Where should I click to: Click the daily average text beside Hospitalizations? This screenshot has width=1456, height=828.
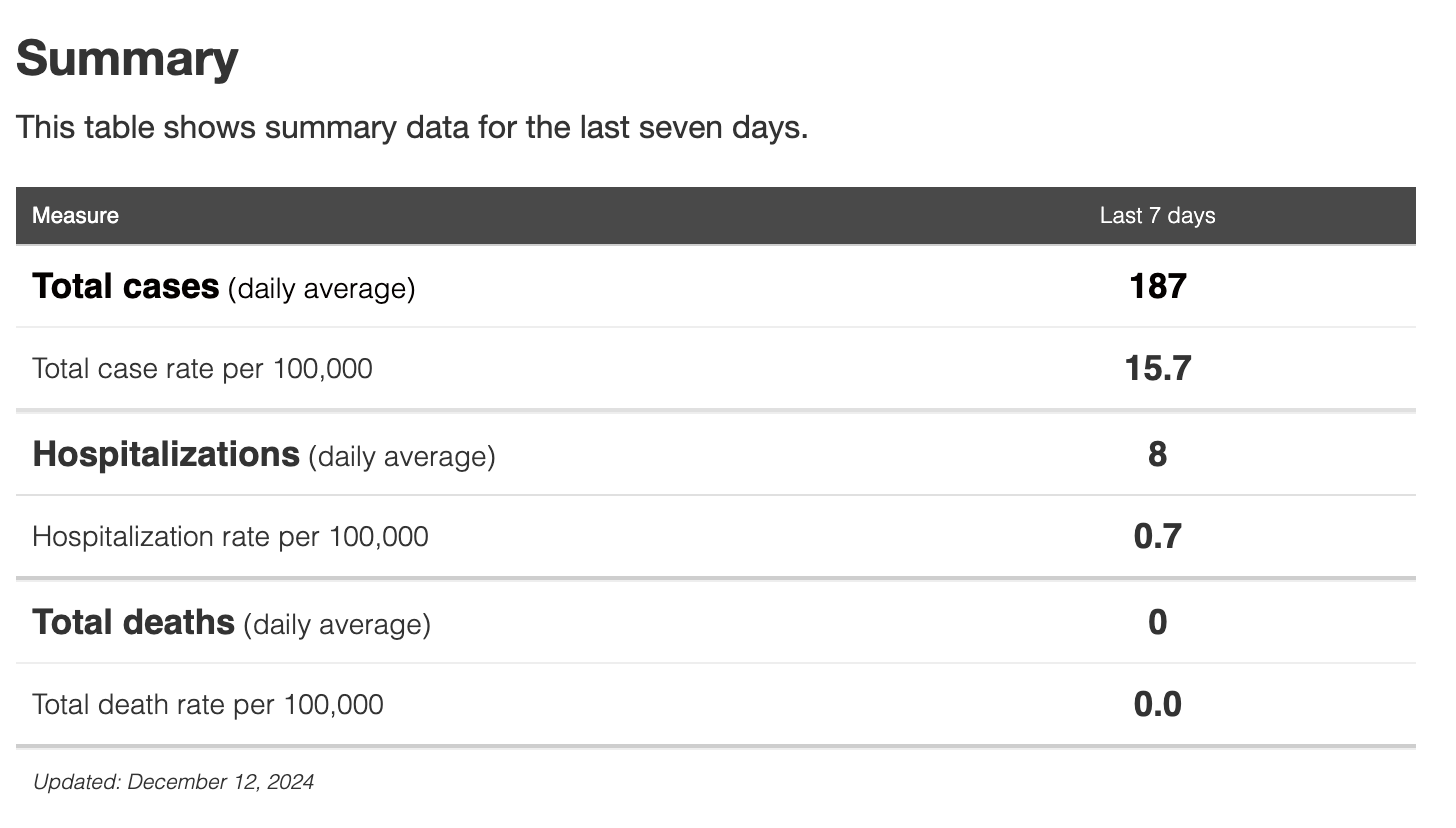[402, 457]
